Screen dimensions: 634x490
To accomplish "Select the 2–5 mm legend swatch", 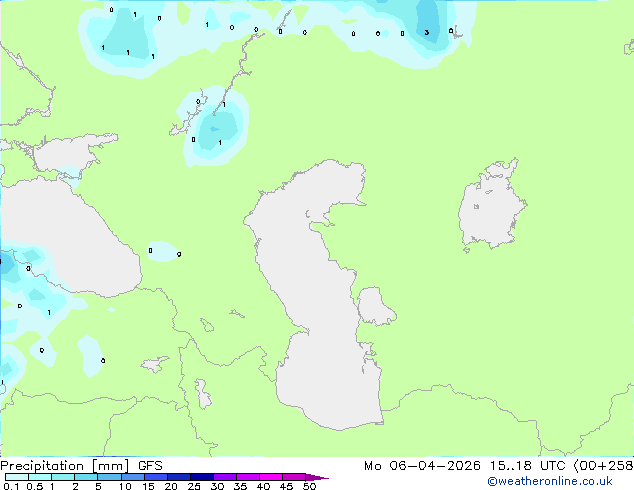I will [x=86, y=477].
